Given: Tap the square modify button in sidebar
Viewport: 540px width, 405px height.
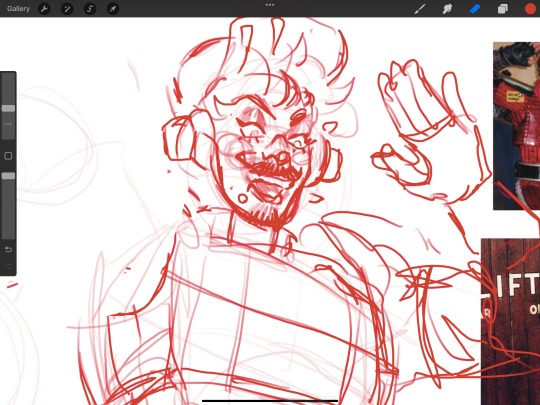Looking at the screenshot, I should pos(8,156).
